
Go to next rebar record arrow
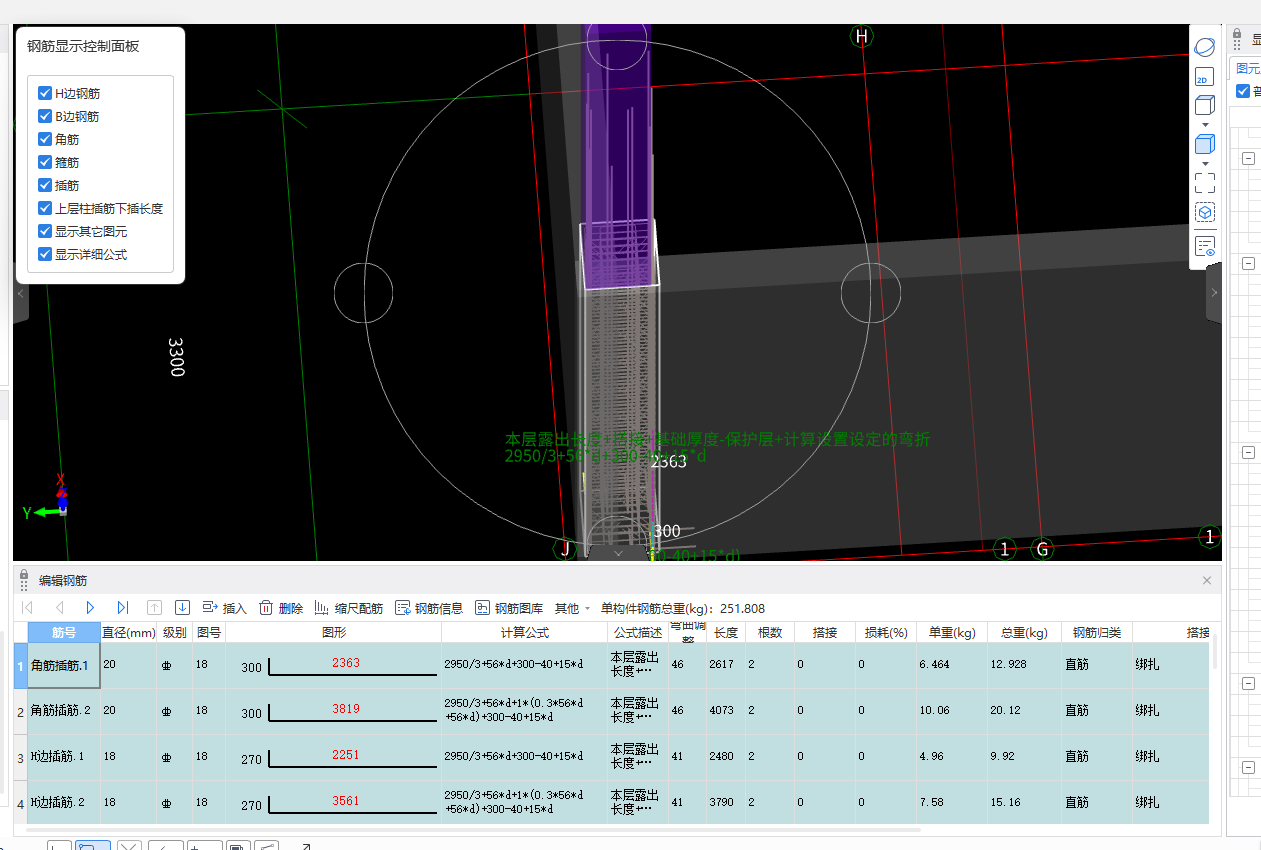tap(90, 608)
